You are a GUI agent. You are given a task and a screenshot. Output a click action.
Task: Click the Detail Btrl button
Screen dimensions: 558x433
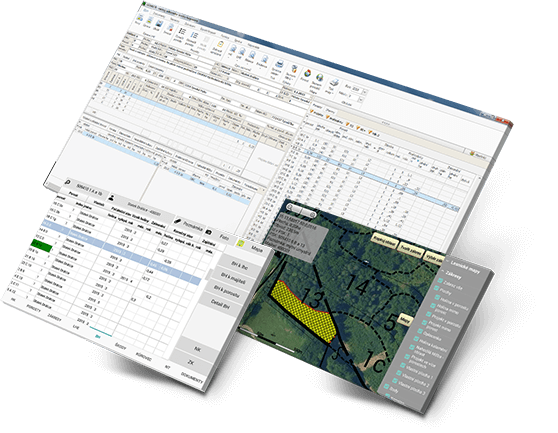point(220,304)
